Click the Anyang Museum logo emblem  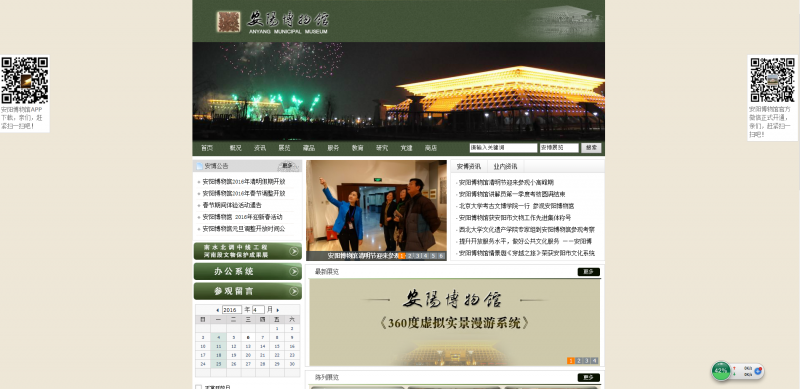(x=228, y=22)
